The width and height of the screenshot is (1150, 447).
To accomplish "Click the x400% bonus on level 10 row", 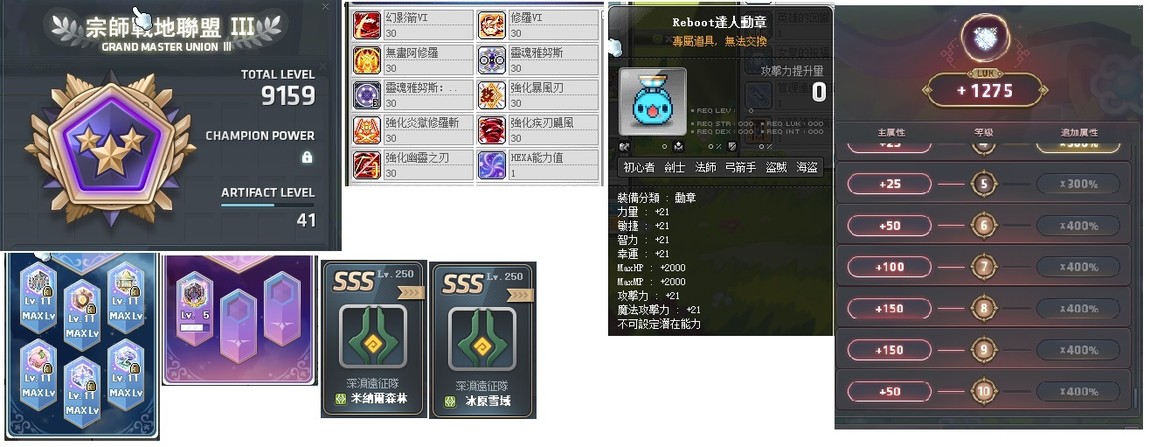I will (x=1078, y=391).
